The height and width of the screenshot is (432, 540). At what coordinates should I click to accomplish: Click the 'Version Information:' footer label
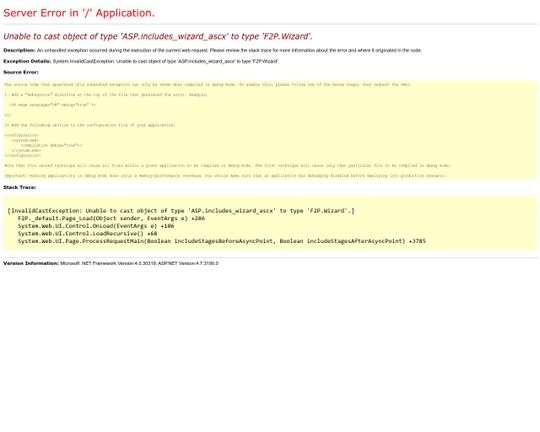31,263
